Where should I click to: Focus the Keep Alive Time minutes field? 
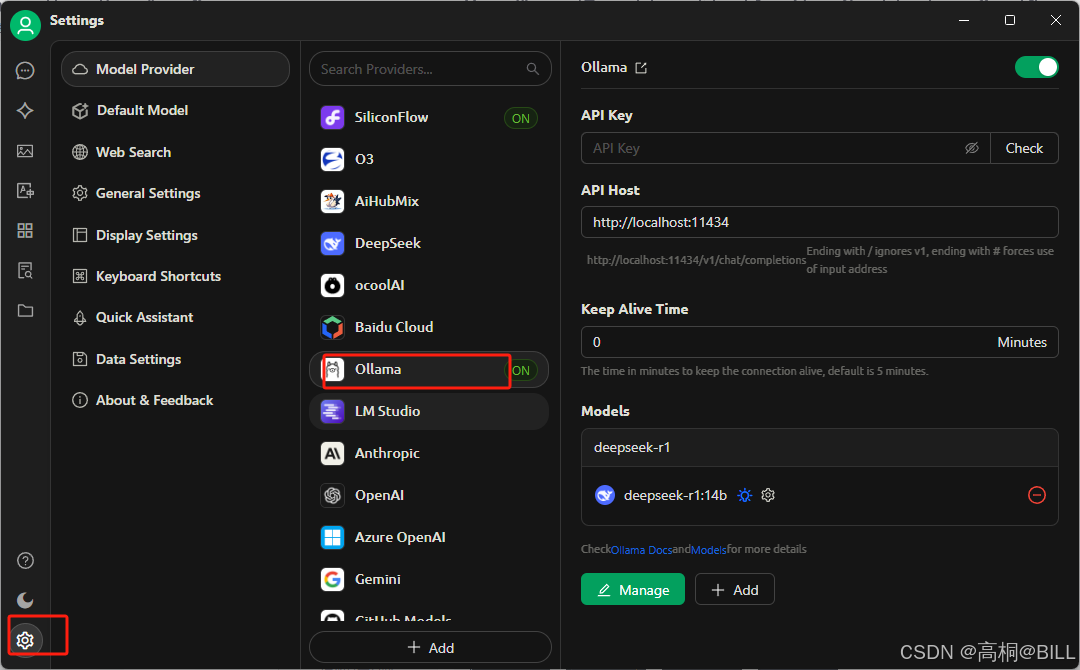point(820,342)
